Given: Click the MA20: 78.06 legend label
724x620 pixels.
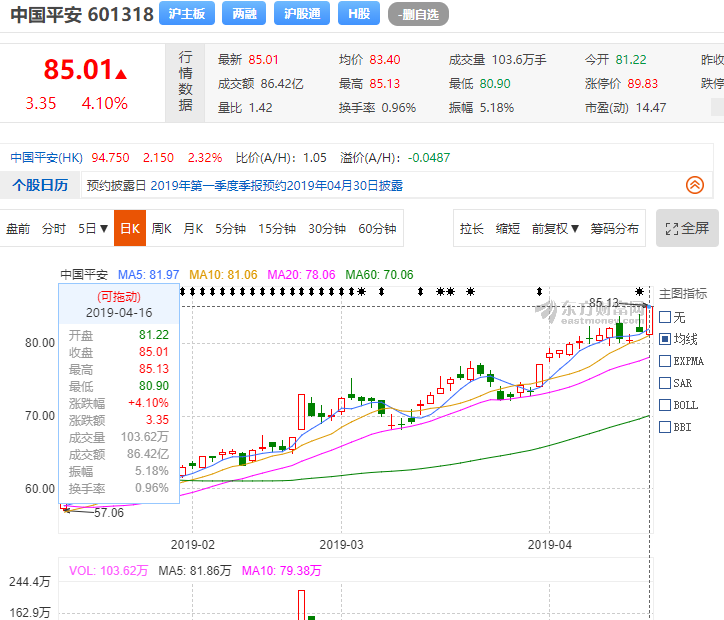Looking at the screenshot, I should tap(301, 275).
